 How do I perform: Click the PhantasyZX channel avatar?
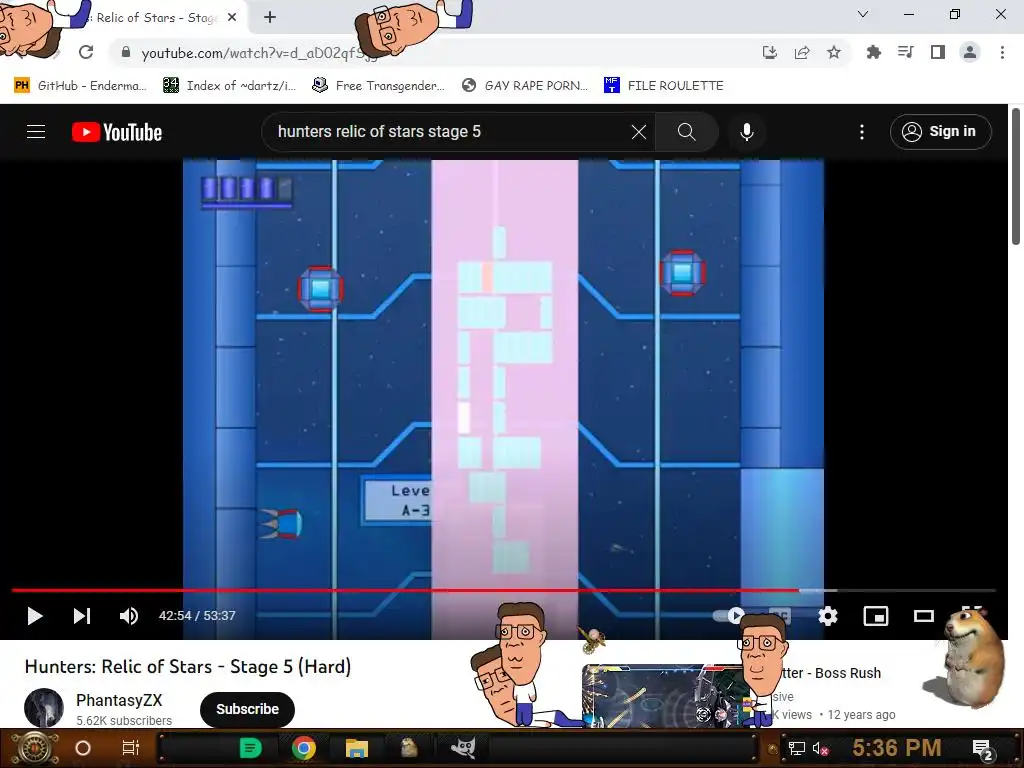(44, 709)
